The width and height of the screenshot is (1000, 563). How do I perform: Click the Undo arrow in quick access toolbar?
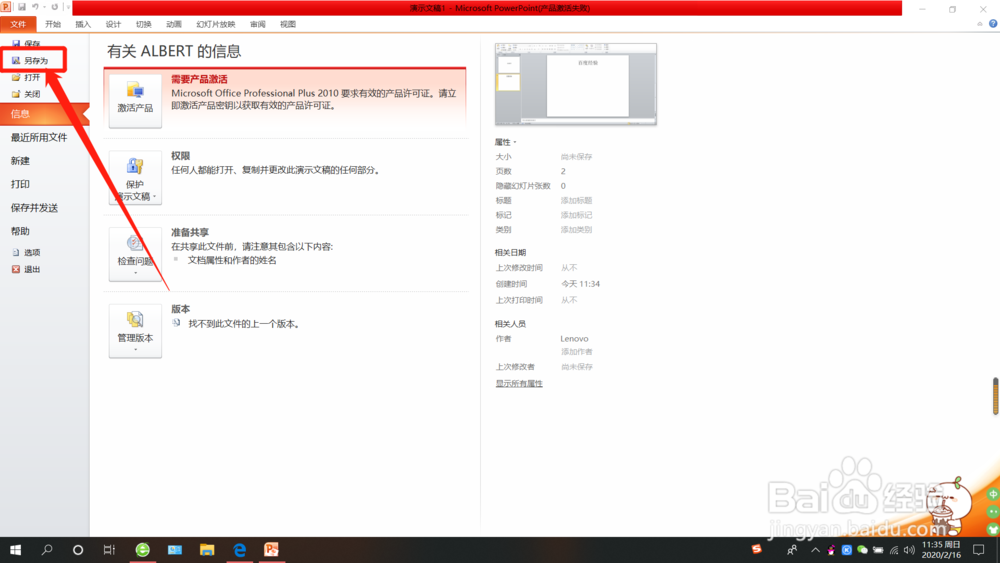[x=35, y=7]
